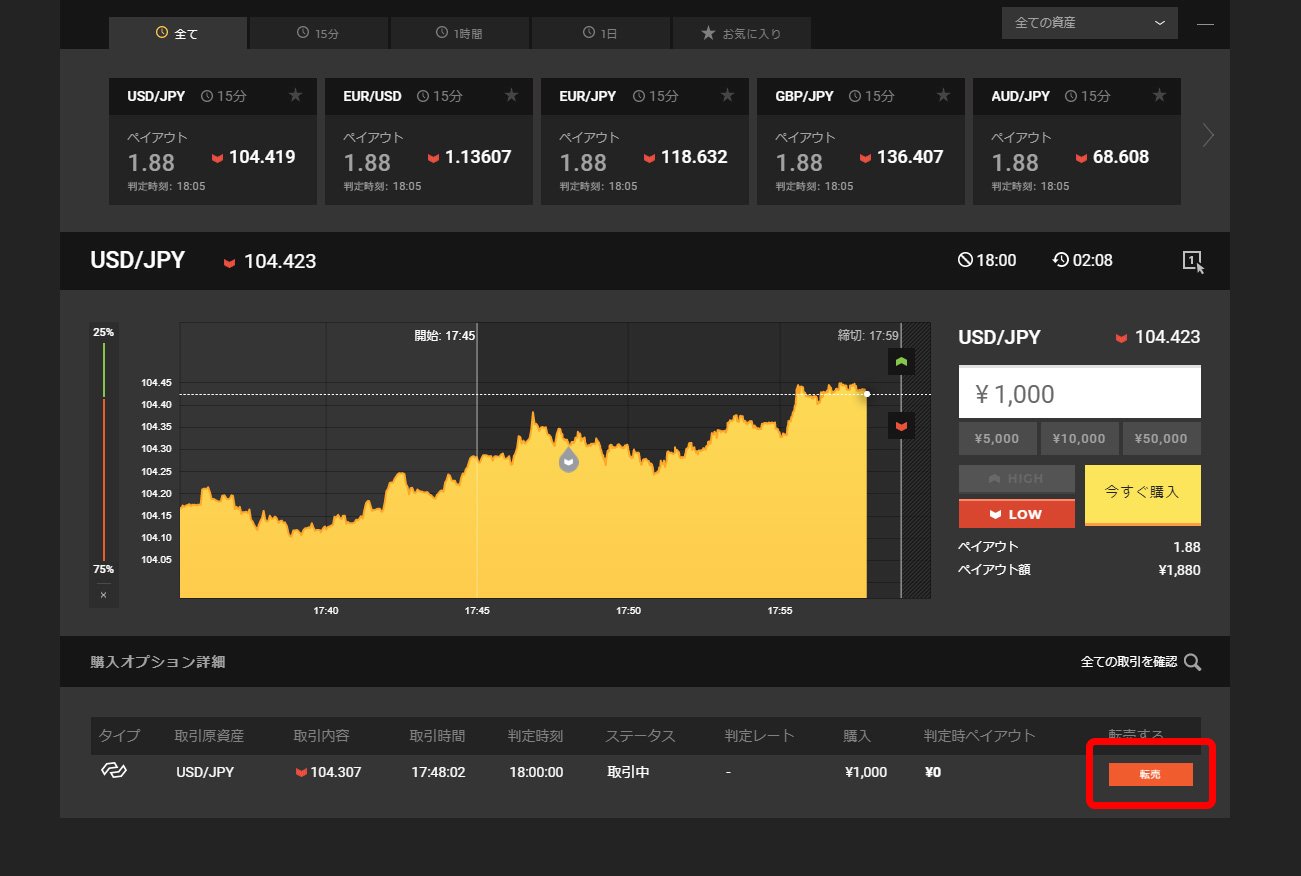Favorite the AUD/JPY card star

tap(1159, 96)
